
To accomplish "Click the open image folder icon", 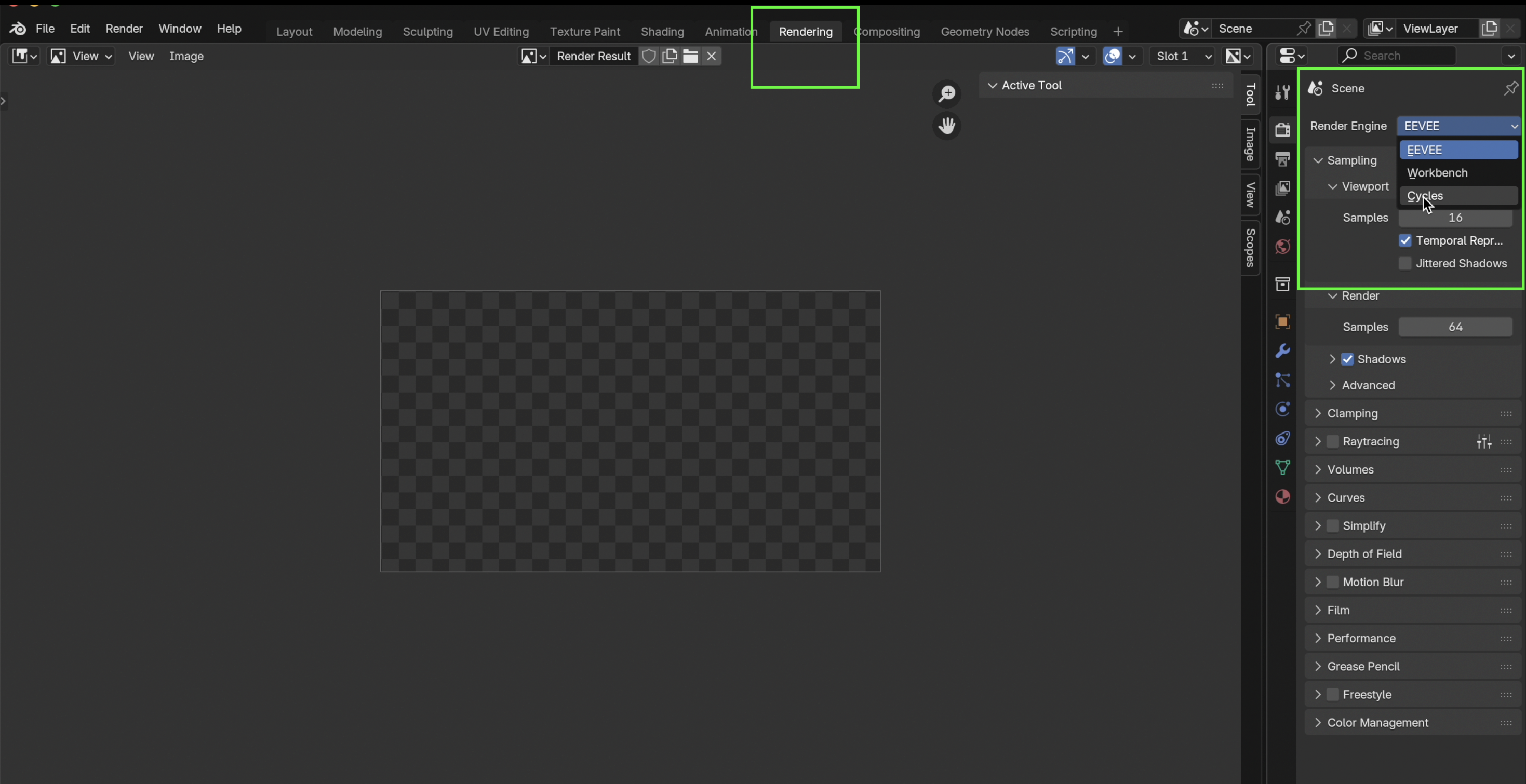I will (x=690, y=56).
